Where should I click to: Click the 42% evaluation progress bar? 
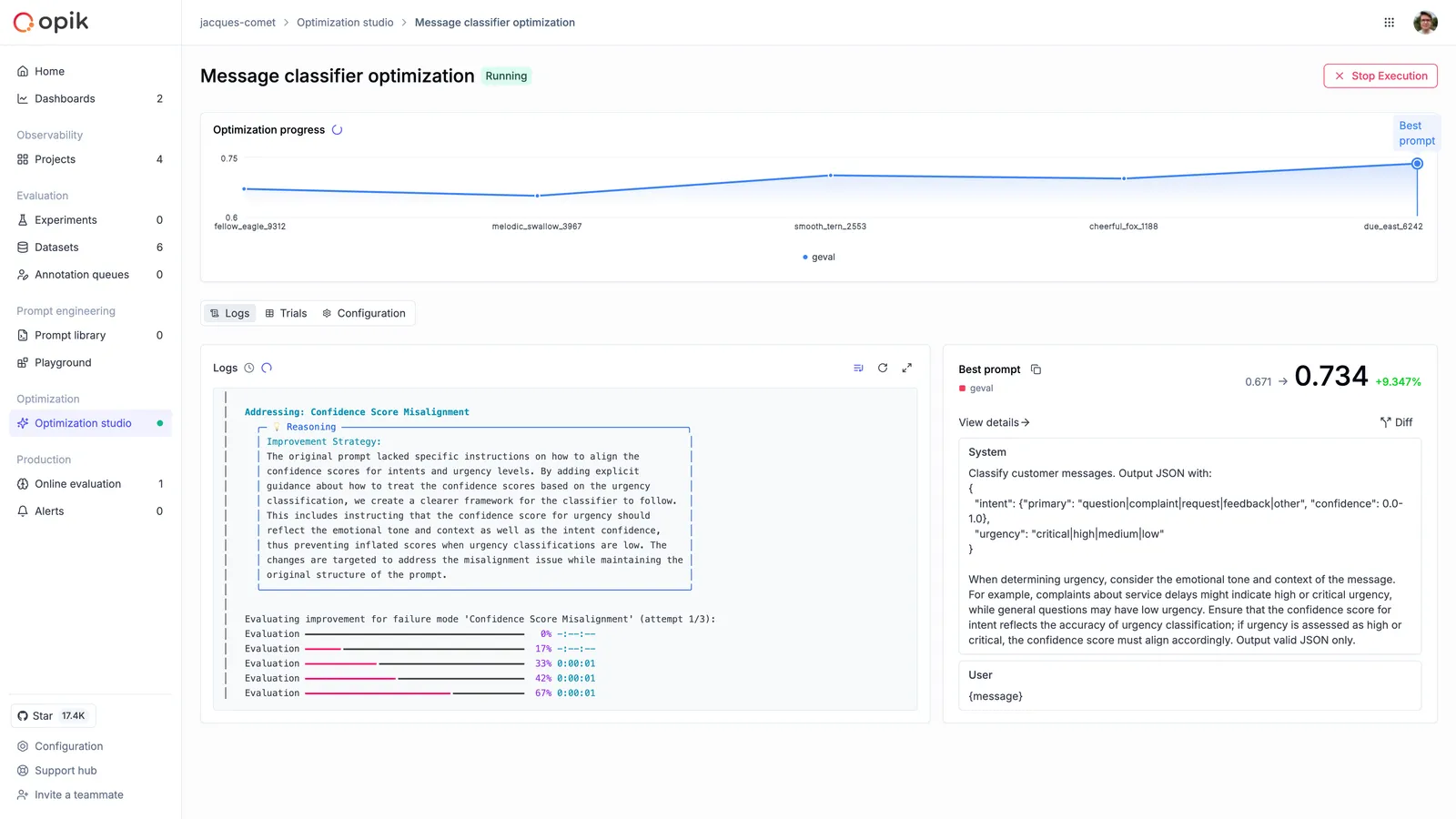click(414, 679)
